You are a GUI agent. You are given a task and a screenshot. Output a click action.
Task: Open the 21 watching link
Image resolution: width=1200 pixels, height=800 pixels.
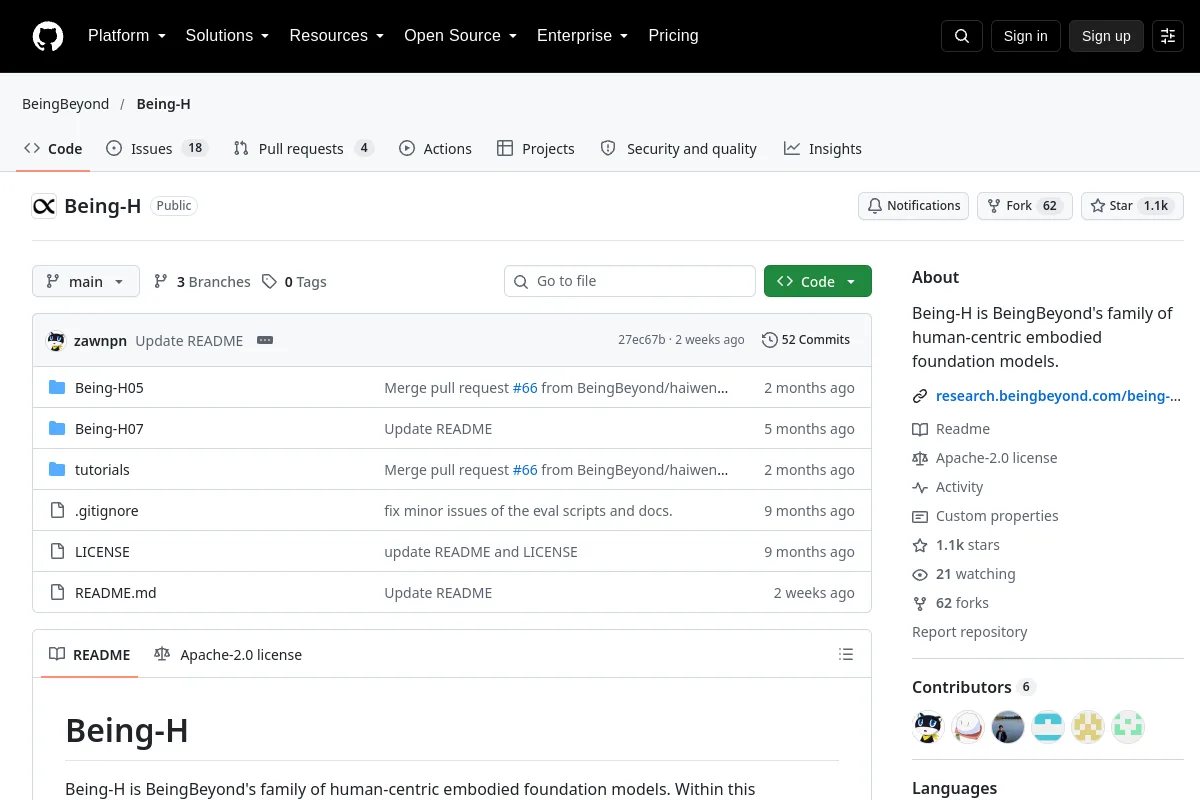964,574
